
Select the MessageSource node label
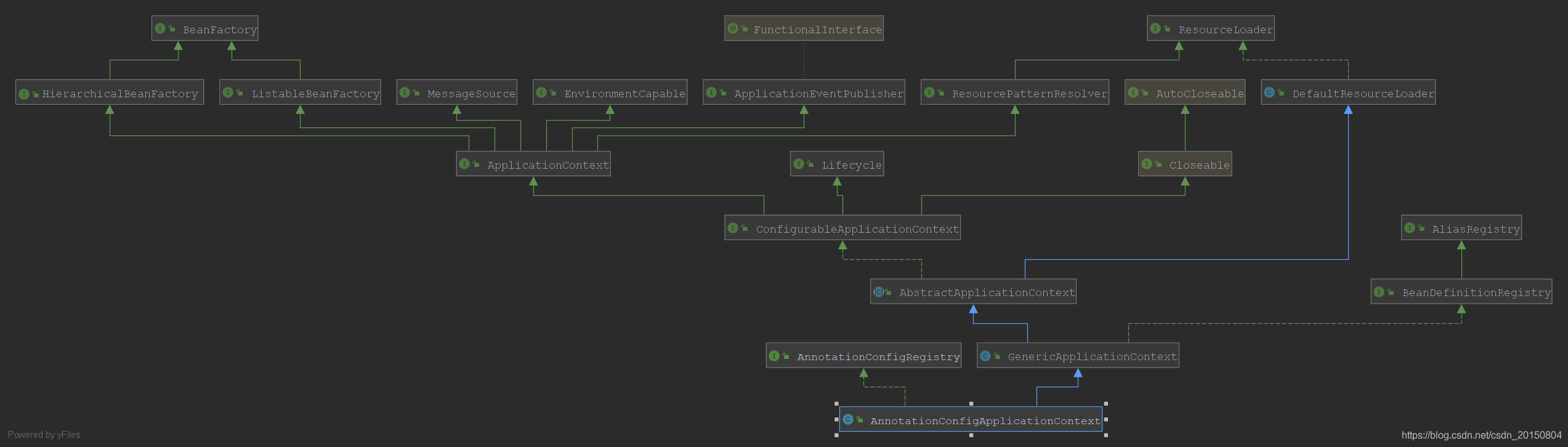pyautogui.click(x=471, y=94)
